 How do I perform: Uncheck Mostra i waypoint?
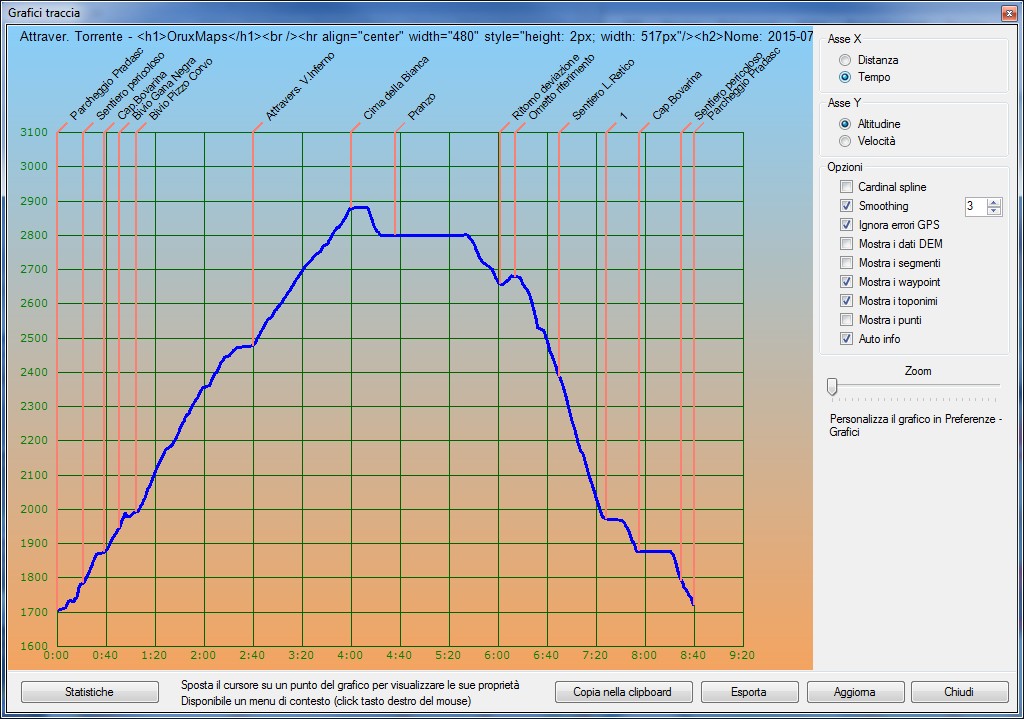847,282
